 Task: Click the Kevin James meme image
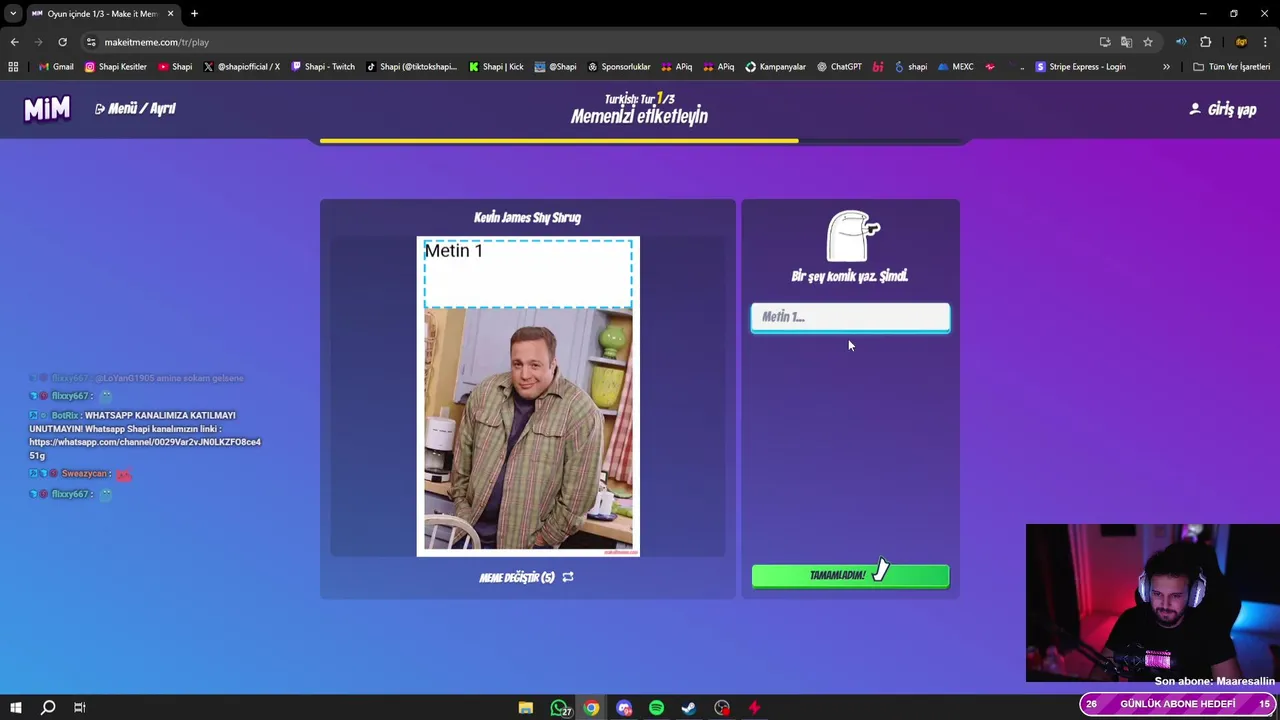pos(528,429)
